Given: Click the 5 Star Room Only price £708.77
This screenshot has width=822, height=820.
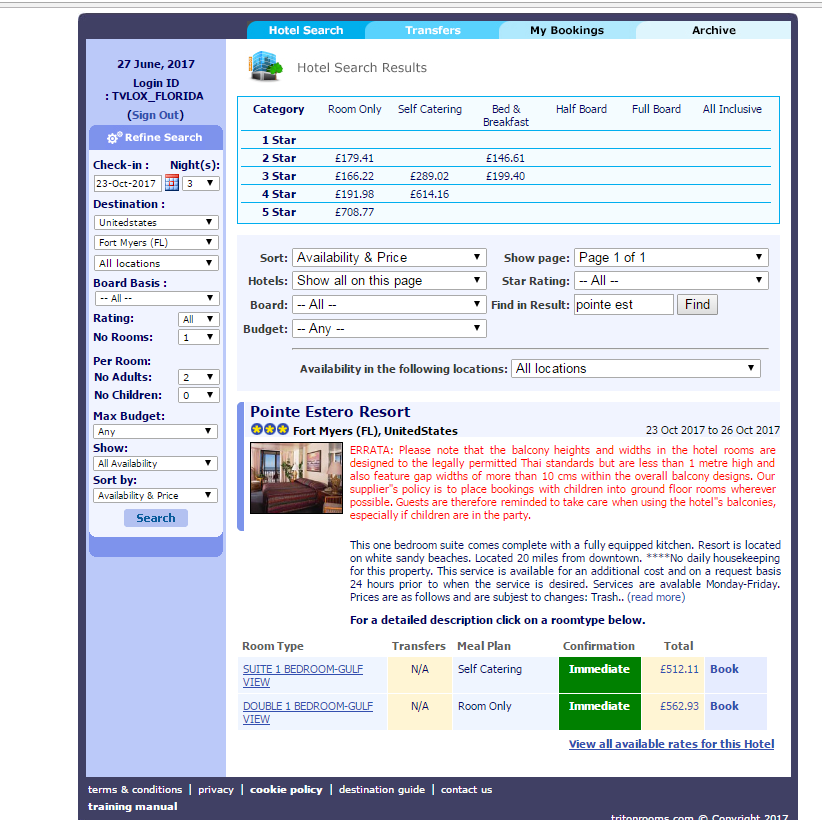Looking at the screenshot, I should (354, 212).
